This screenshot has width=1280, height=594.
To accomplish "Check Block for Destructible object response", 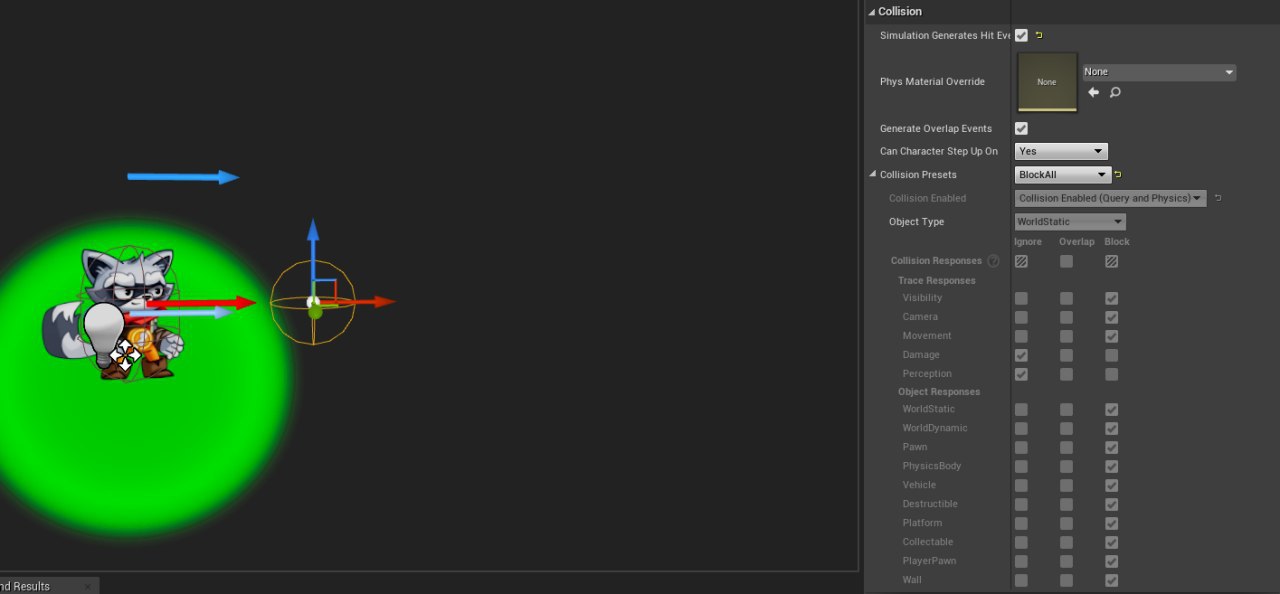I will (x=1111, y=504).
